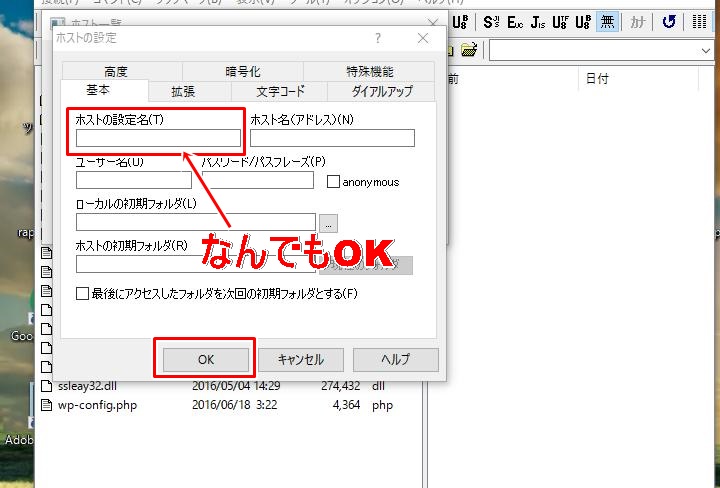This screenshot has height=488, width=720.
Task: Click the blue refresh arrow icon
Action: pos(669,22)
